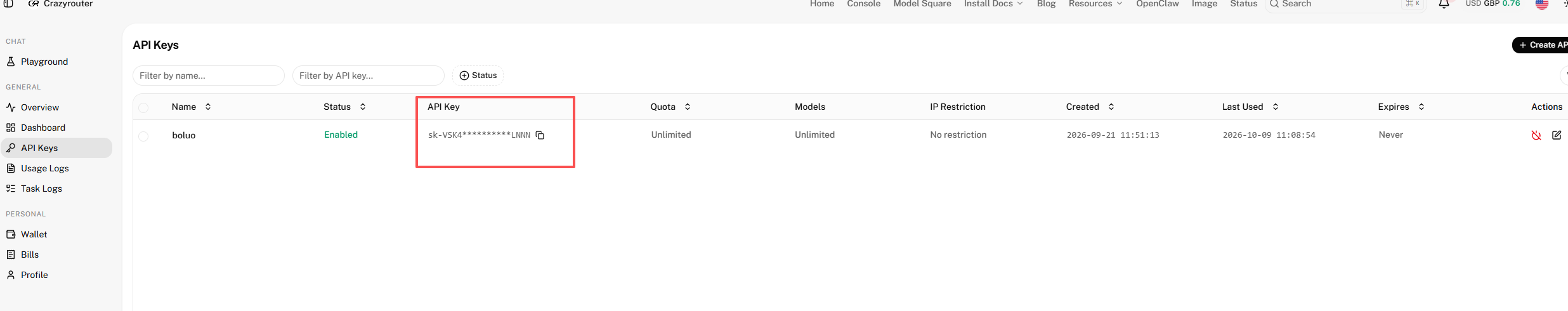
Task: Open the Status page in top nav
Action: coord(1244,4)
